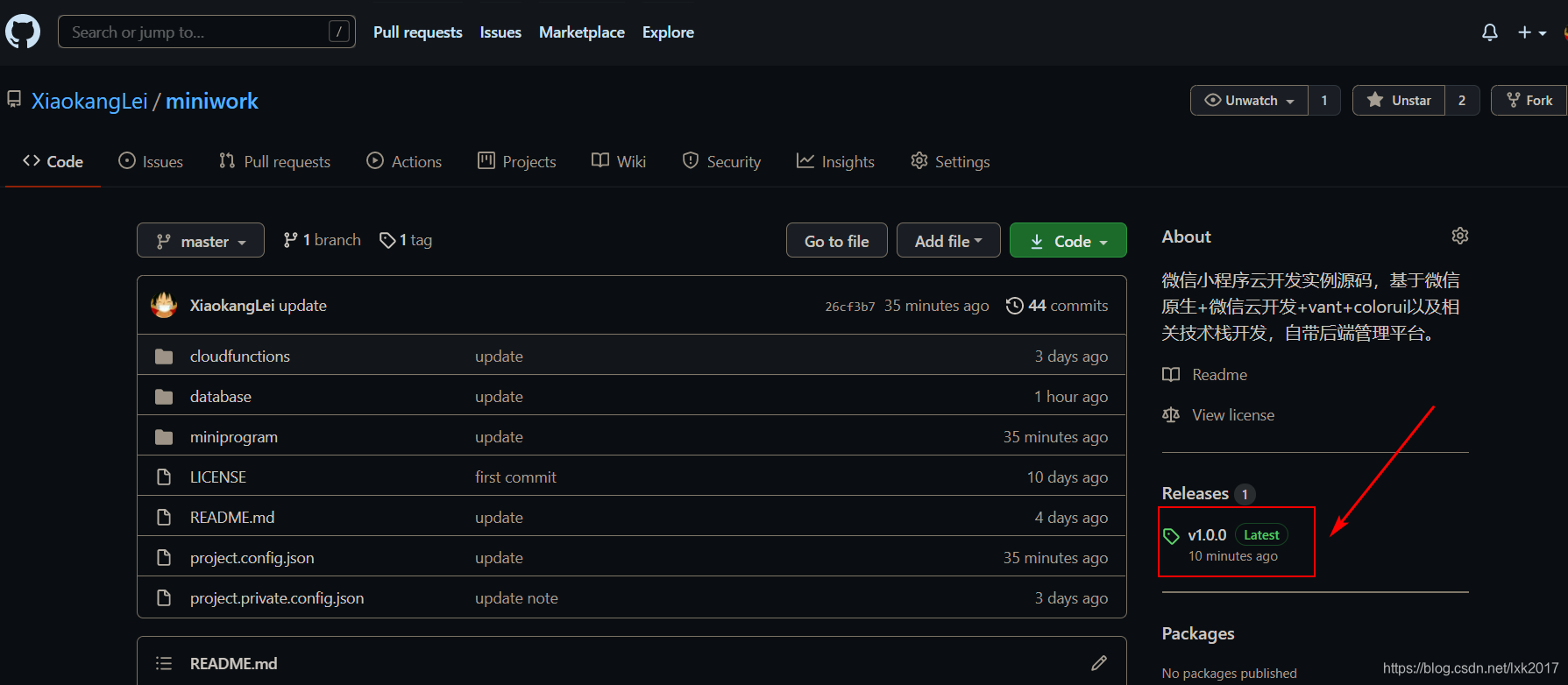Open update commit message for database
1568x685 pixels.
(x=499, y=397)
